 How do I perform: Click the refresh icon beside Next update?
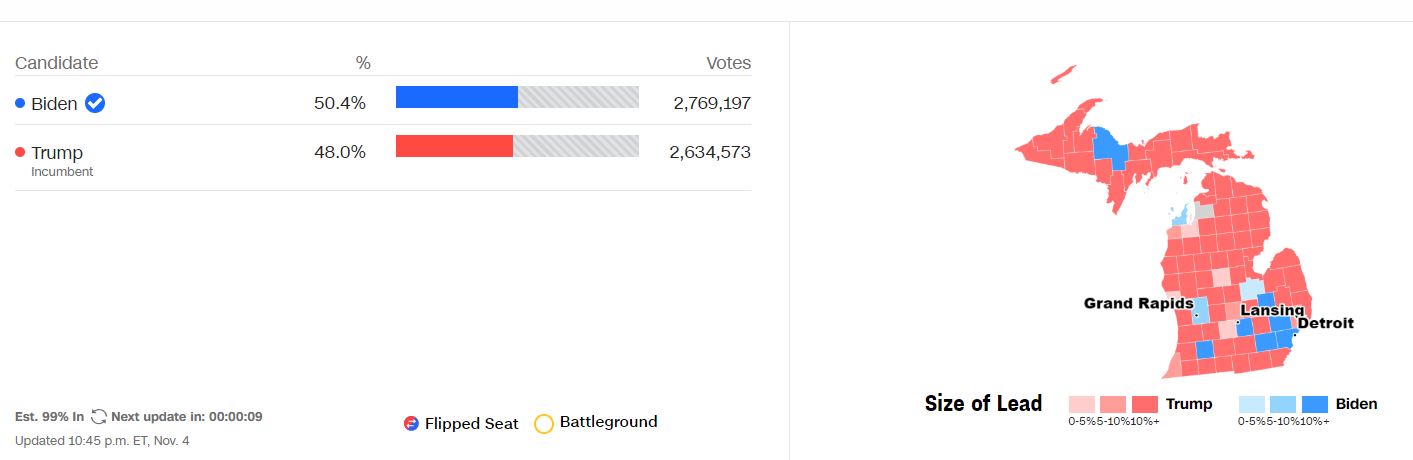point(99,417)
